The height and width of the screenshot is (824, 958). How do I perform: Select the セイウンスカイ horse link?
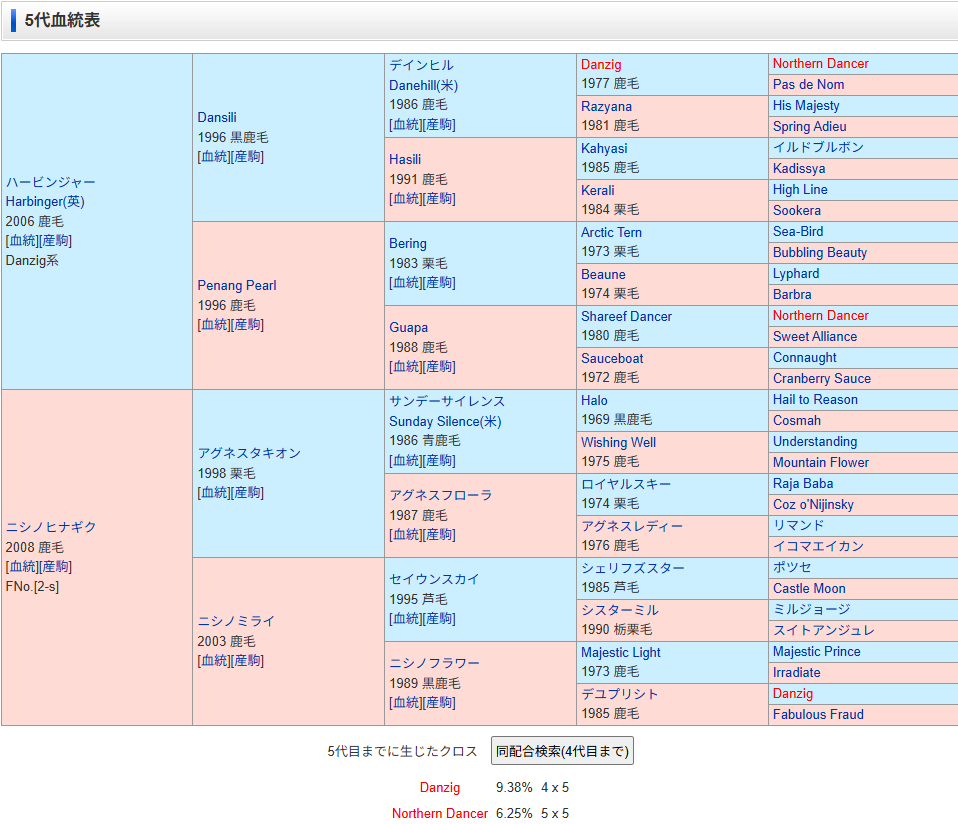[434, 579]
